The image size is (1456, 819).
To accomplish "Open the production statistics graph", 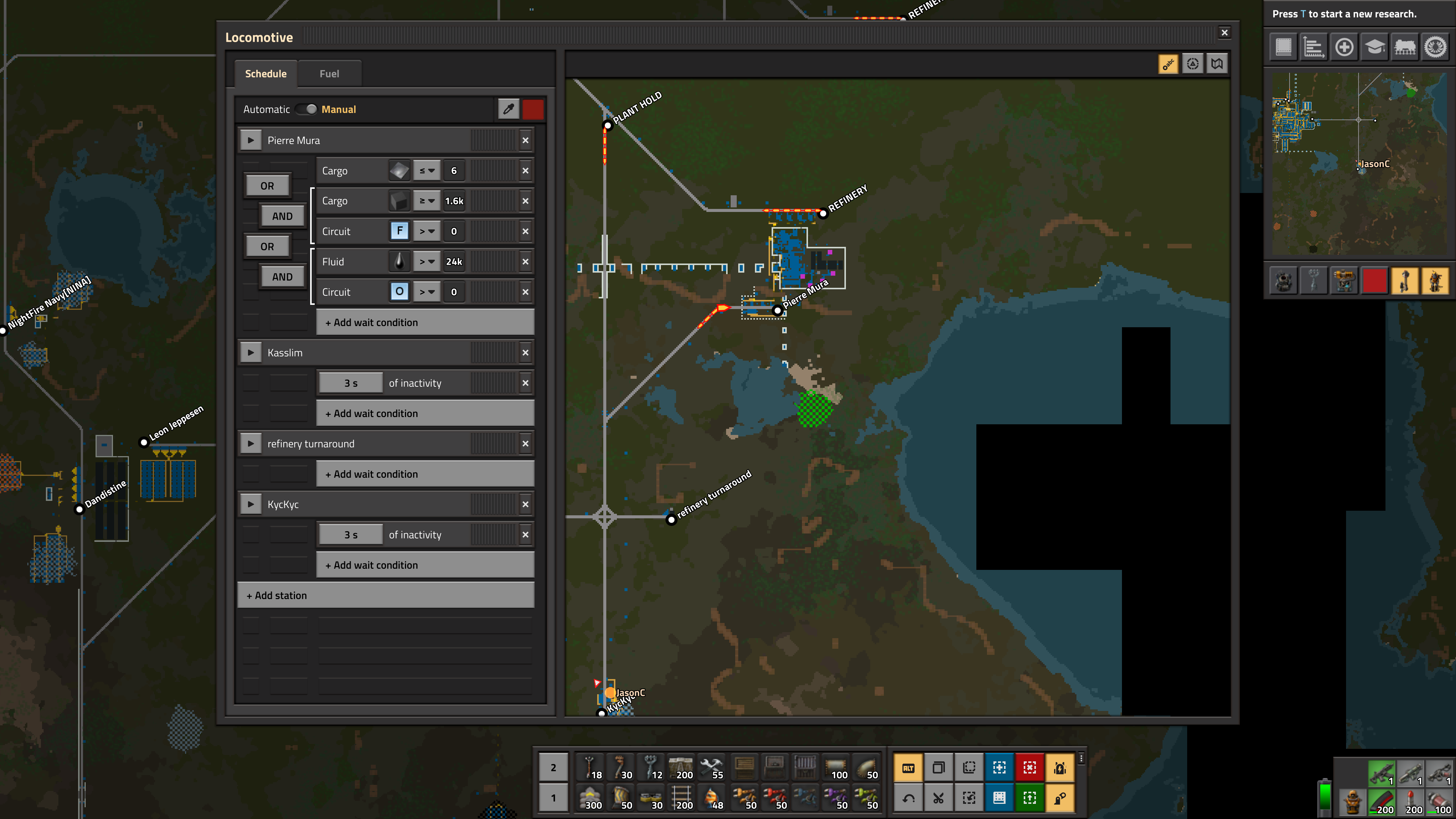I will coord(1313,47).
